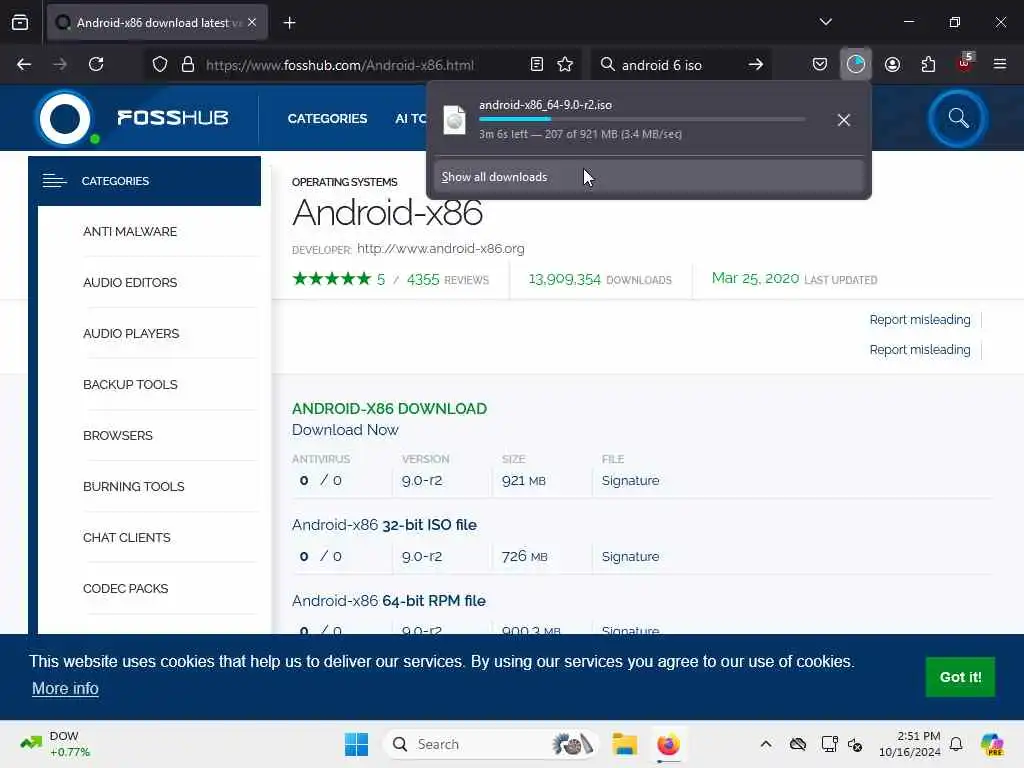Download Android-x86 64-bit RPM file
1024x768 pixels.
[x=389, y=601]
